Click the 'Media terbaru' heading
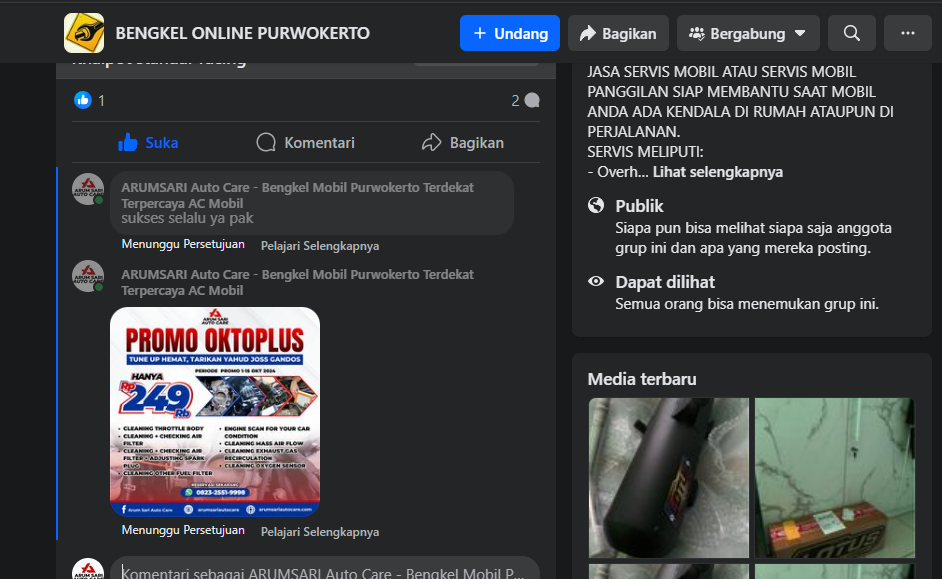Viewport: 942px width, 579px height. coord(642,379)
